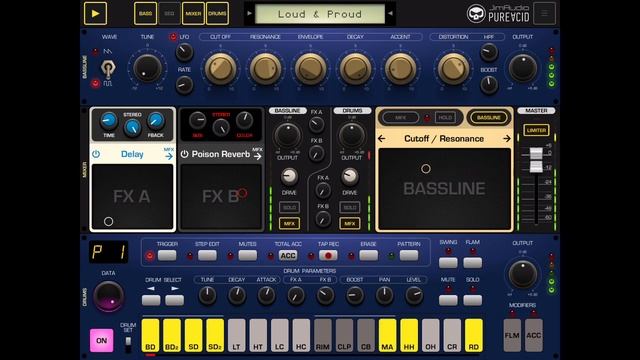Go to previous preset left of Loud & Proud
The width and height of the screenshot is (640, 360).
point(249,13)
